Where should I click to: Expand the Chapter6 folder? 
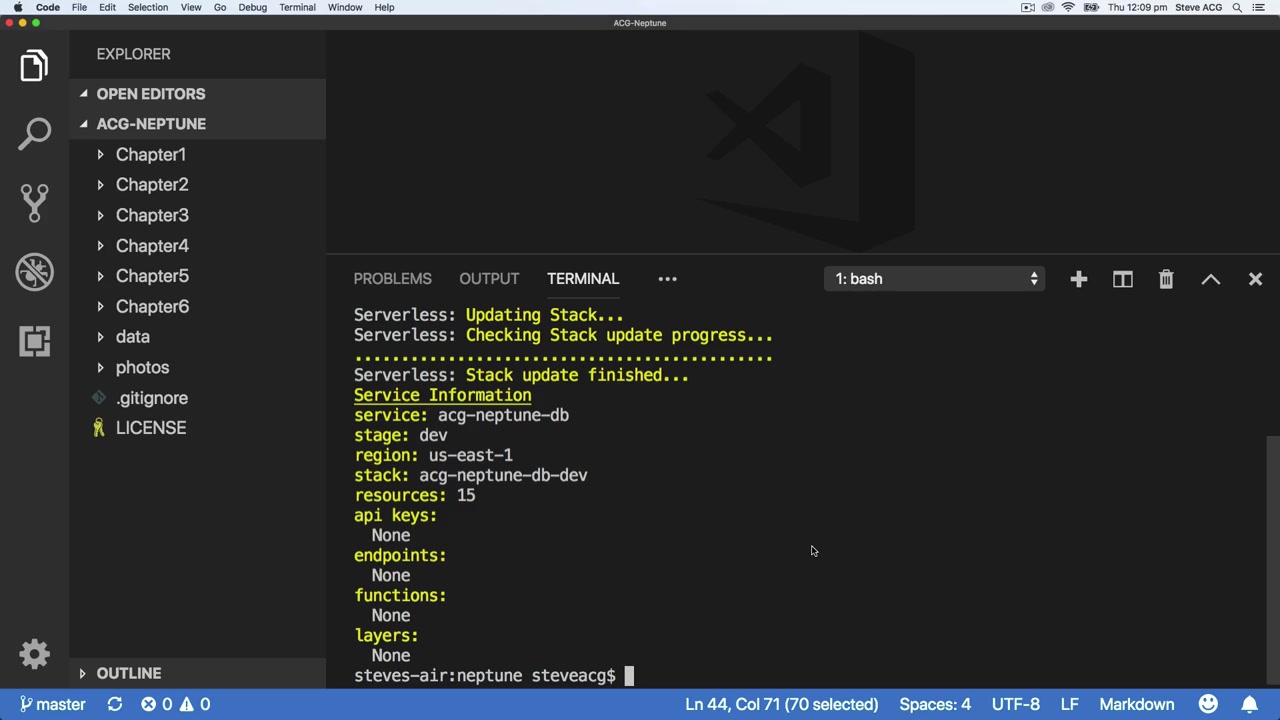[x=151, y=307]
